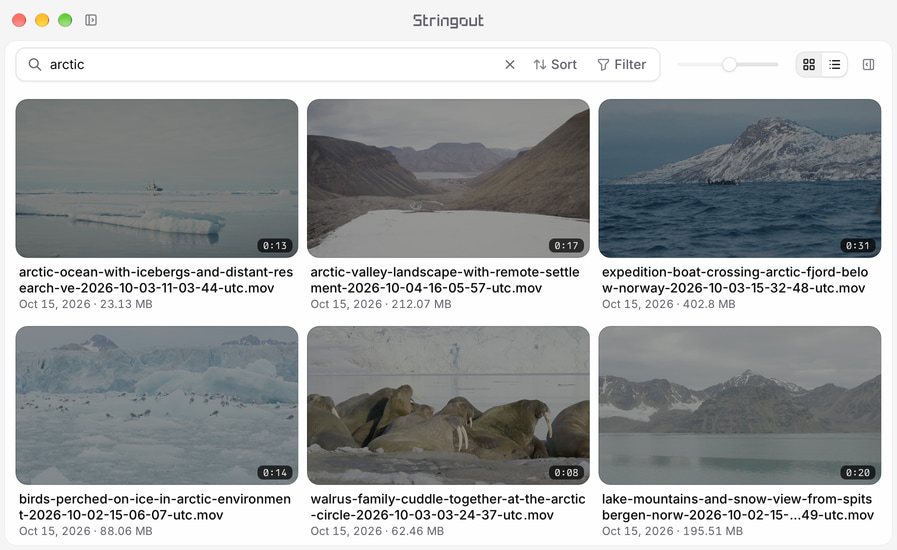
Task: Click the Stringout window title
Action: [x=448, y=21]
